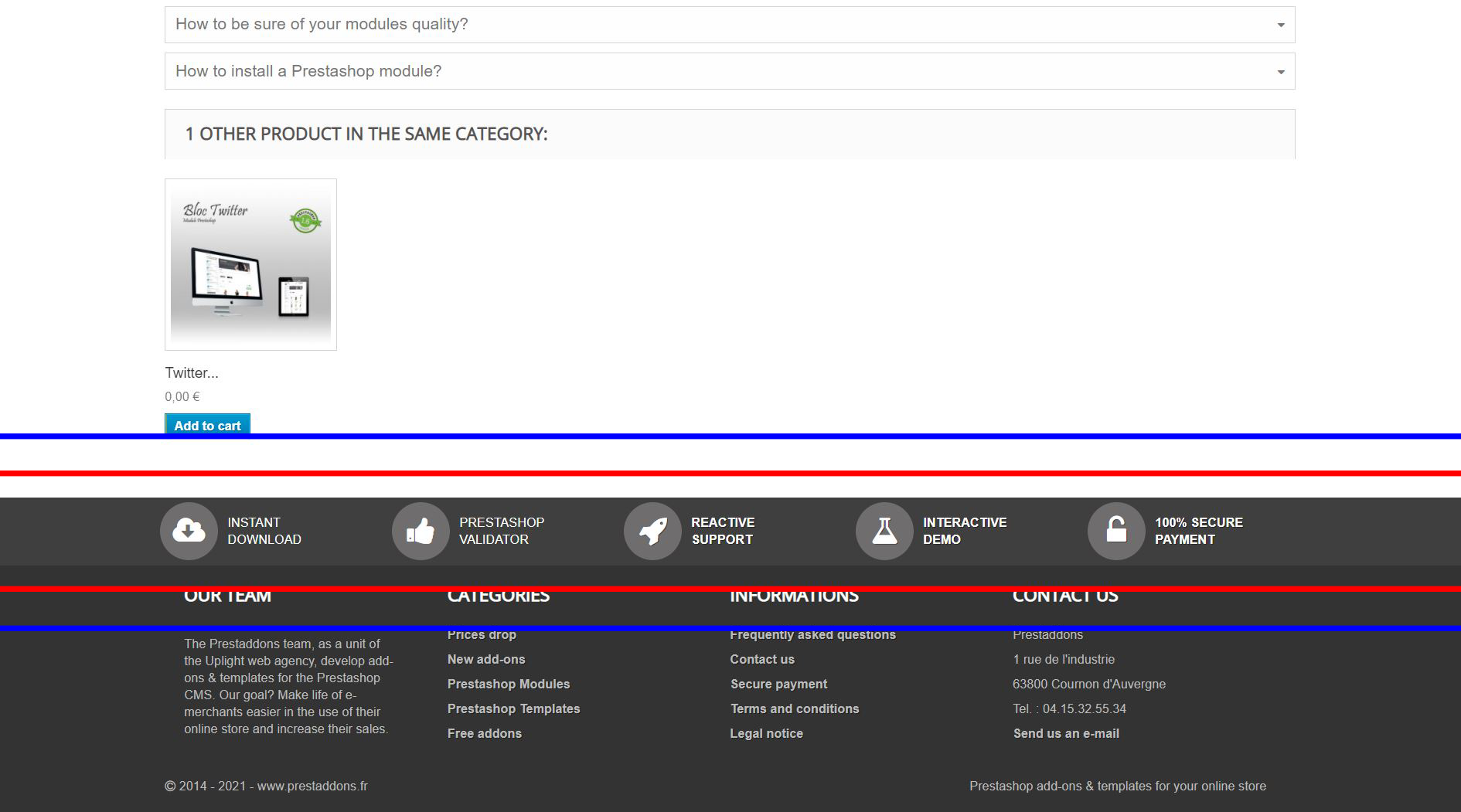Open the Legal notice page

(x=767, y=734)
